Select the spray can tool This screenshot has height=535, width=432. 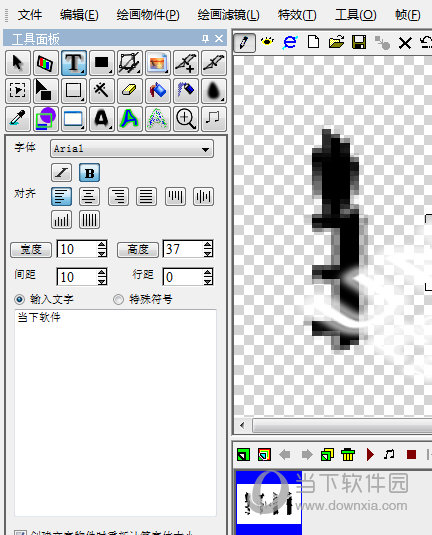(186, 91)
